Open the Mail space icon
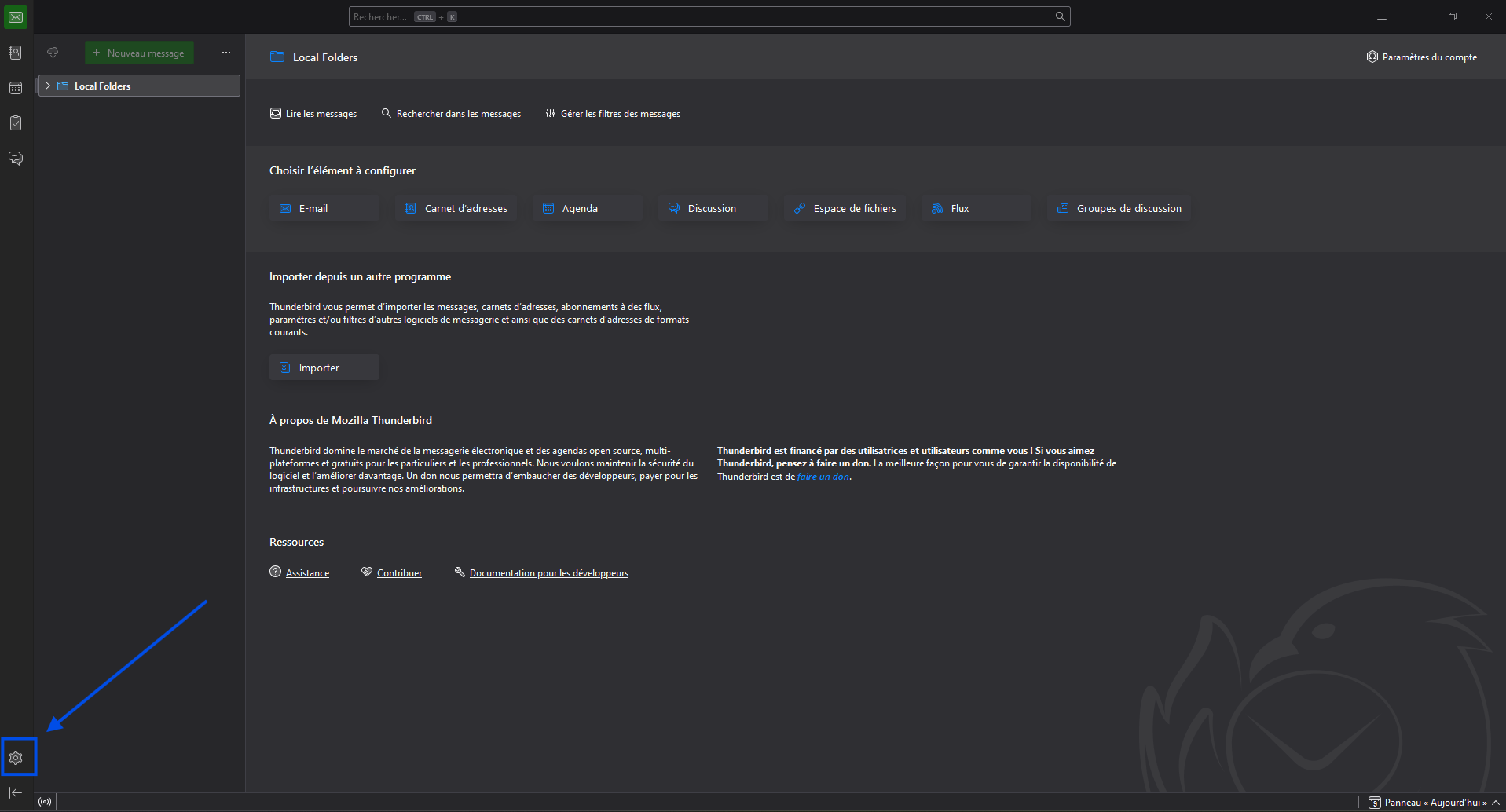 click(x=16, y=17)
